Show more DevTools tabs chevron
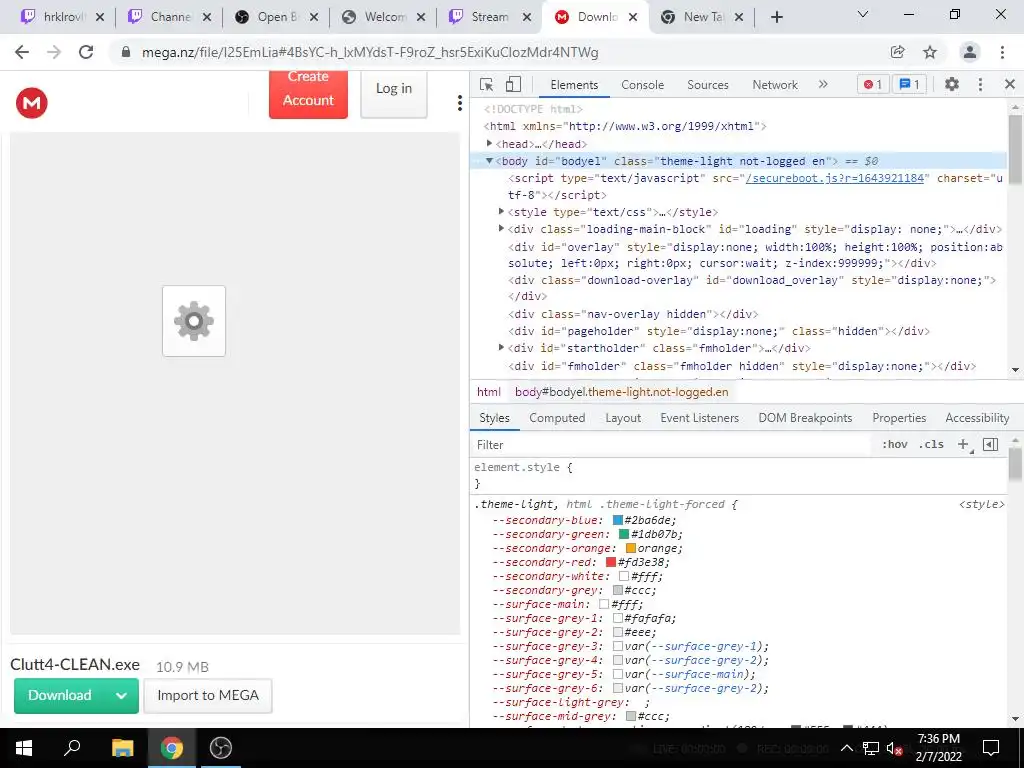This screenshot has width=1024, height=768. [x=823, y=84]
